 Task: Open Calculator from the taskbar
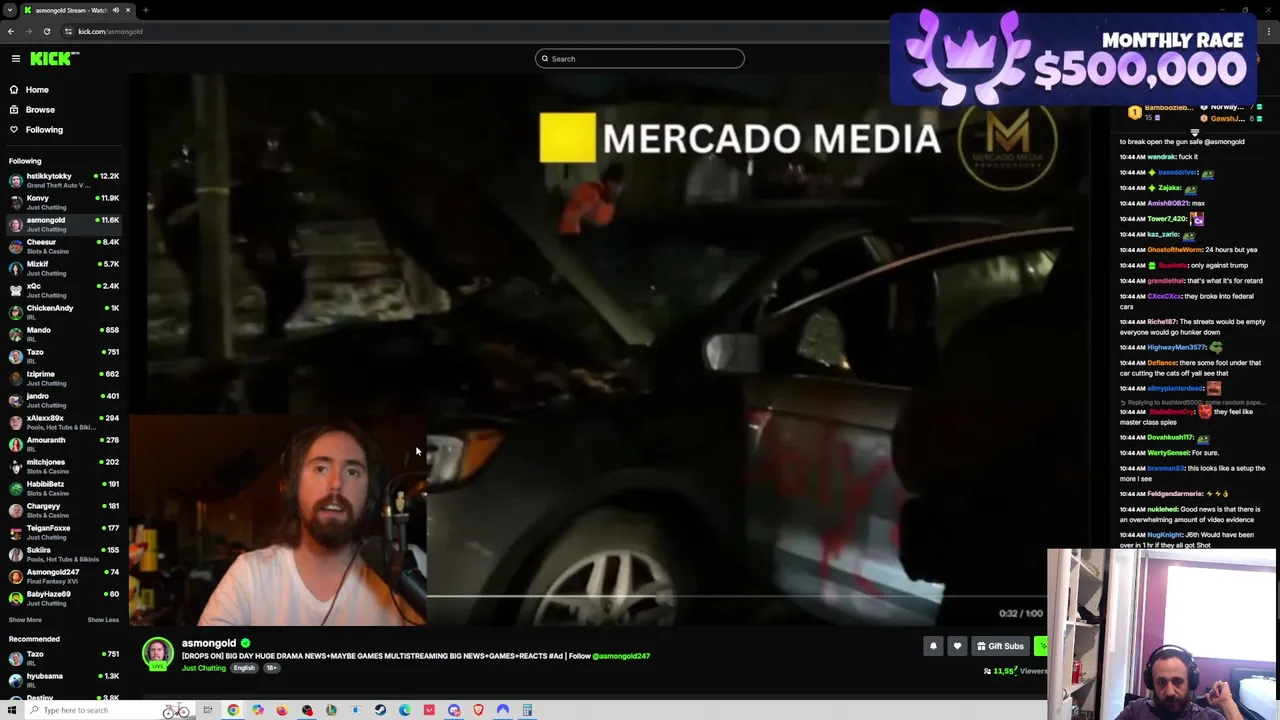coord(527,710)
